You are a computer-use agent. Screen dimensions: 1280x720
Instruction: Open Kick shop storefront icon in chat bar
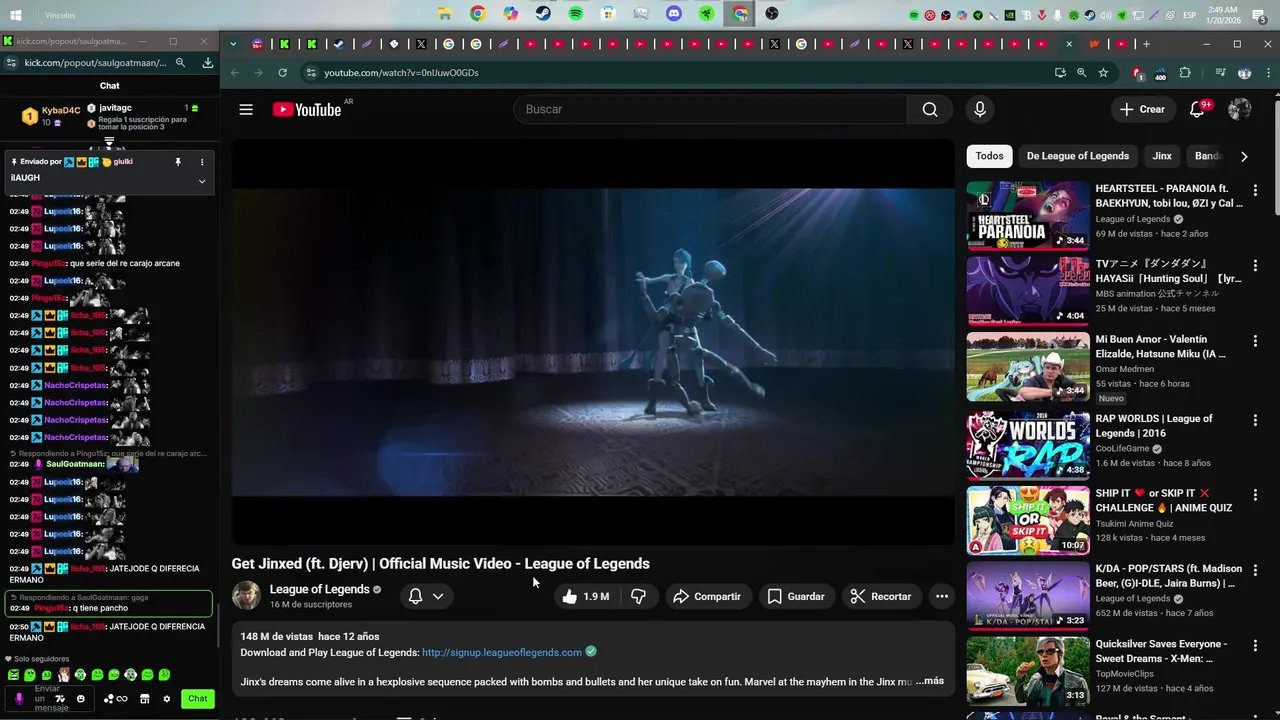point(144,699)
